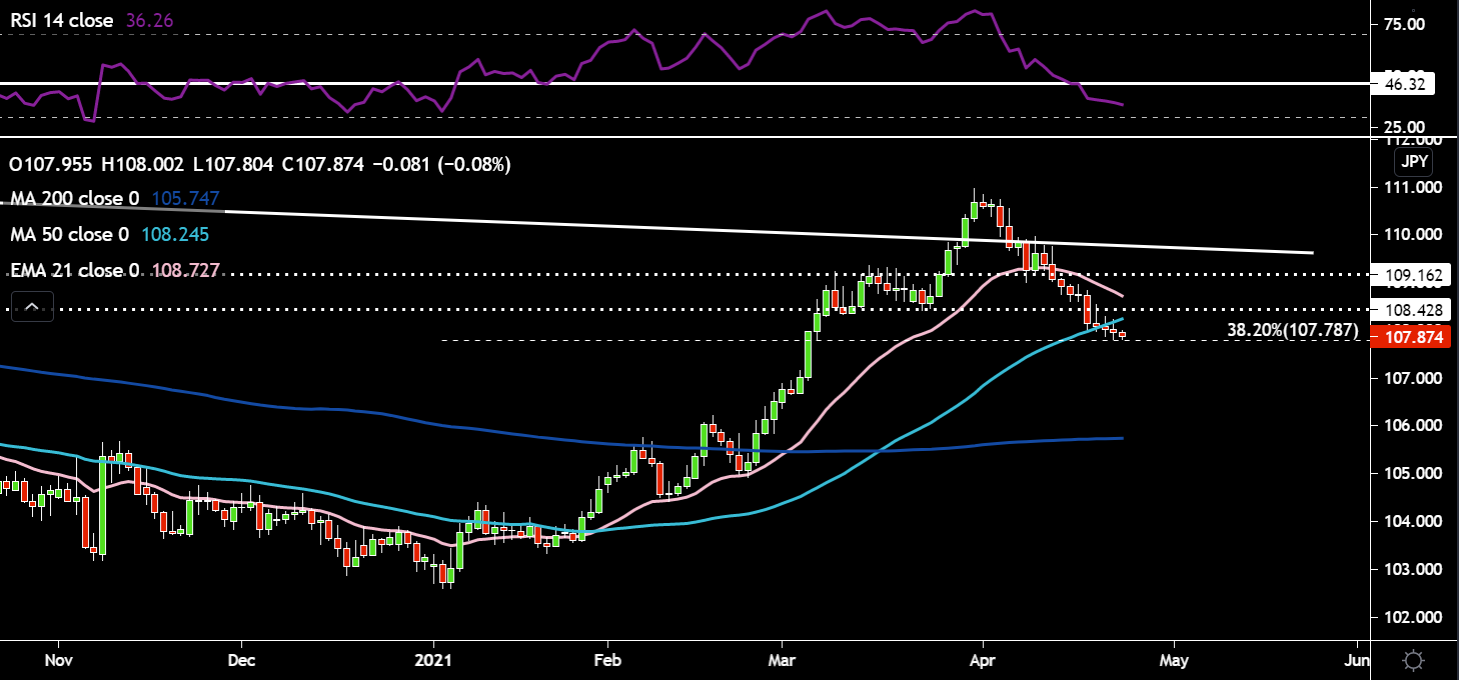This screenshot has width=1459, height=680.
Task: Click the high price H108.002
Action: 144,163
